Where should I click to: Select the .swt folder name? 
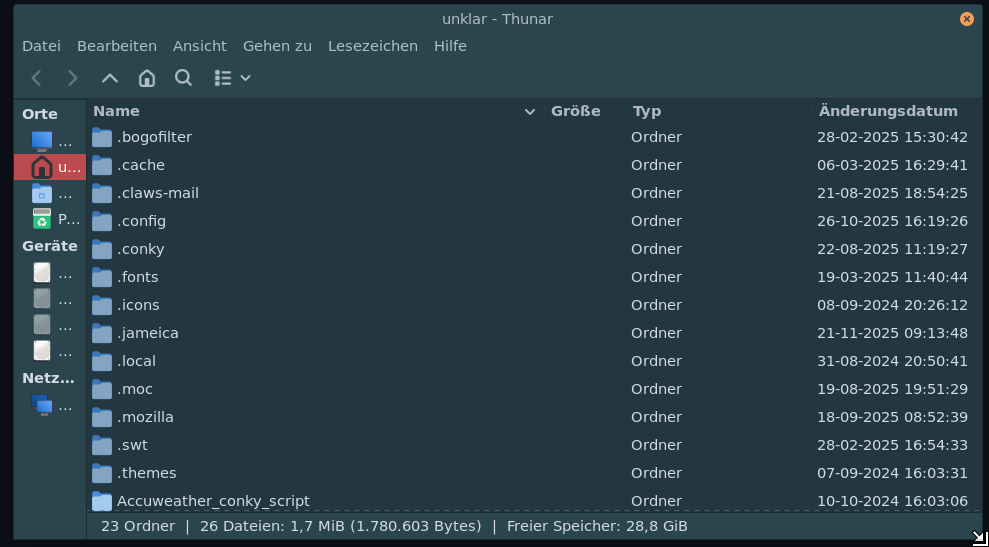132,445
